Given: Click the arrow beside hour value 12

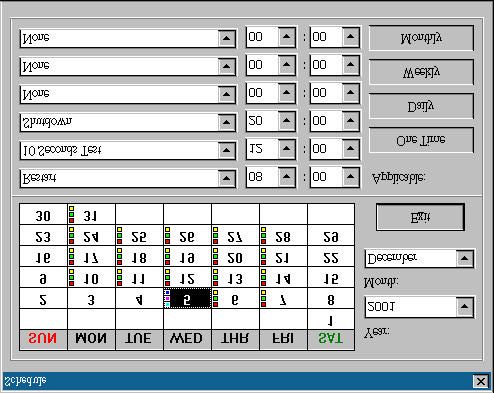Looking at the screenshot, I should [x=286, y=149].
